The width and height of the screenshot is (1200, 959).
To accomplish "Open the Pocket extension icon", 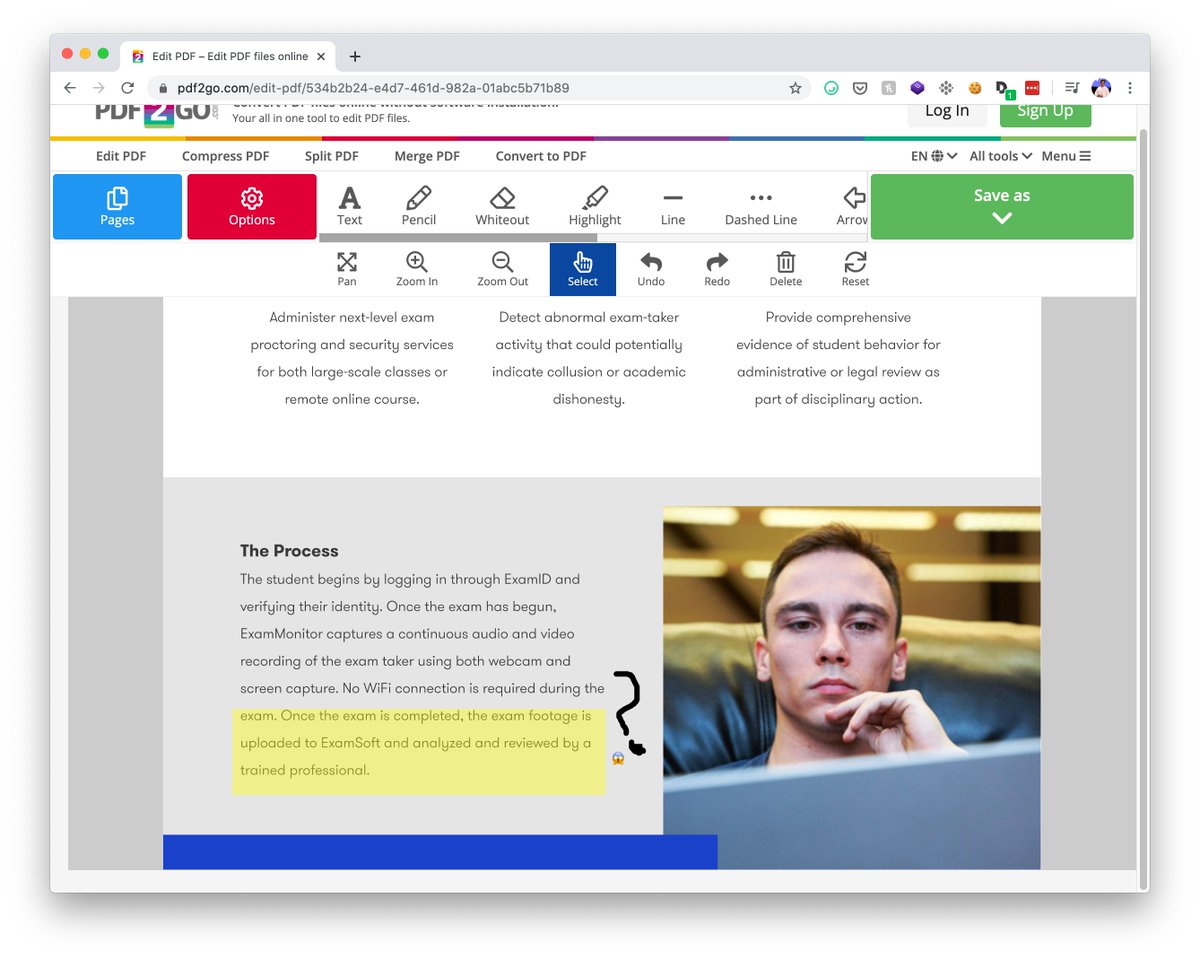I will (x=859, y=88).
